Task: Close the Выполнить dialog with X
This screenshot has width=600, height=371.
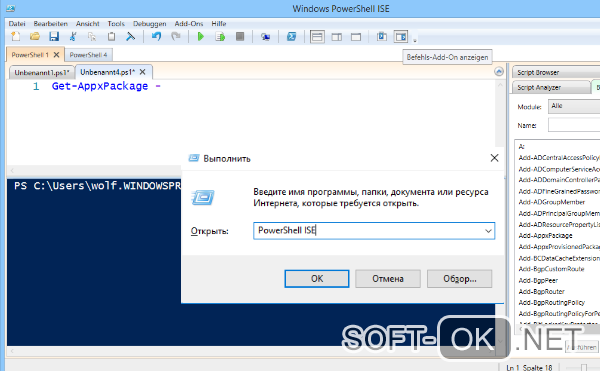Action: [494, 158]
